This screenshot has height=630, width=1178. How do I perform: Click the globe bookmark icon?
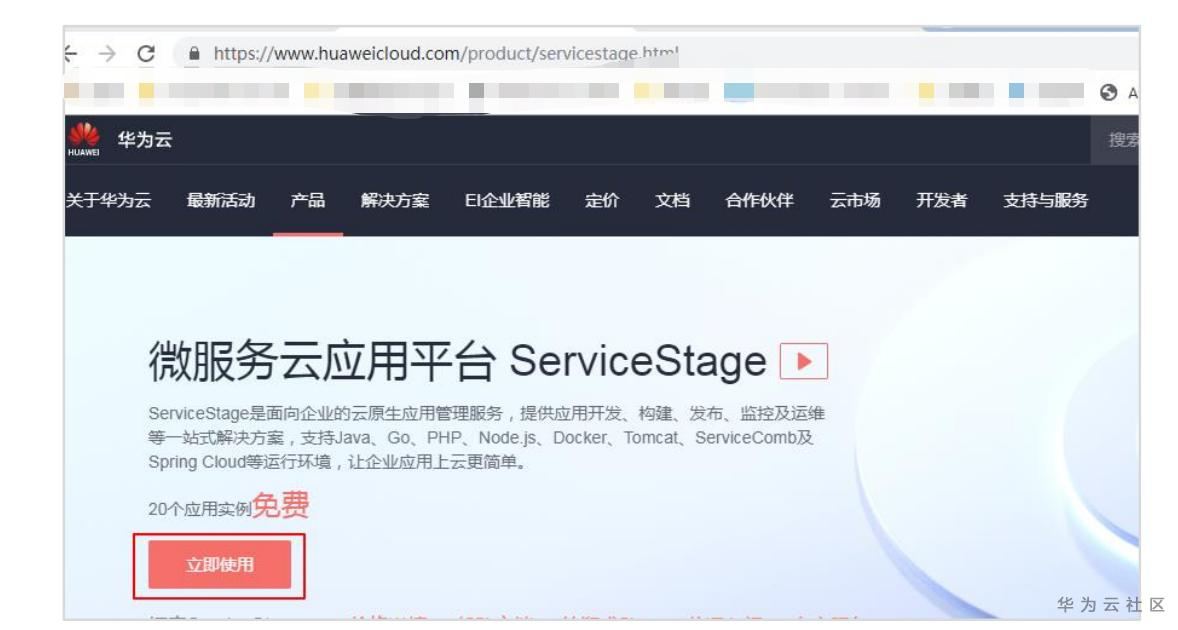pyautogui.click(x=1108, y=92)
